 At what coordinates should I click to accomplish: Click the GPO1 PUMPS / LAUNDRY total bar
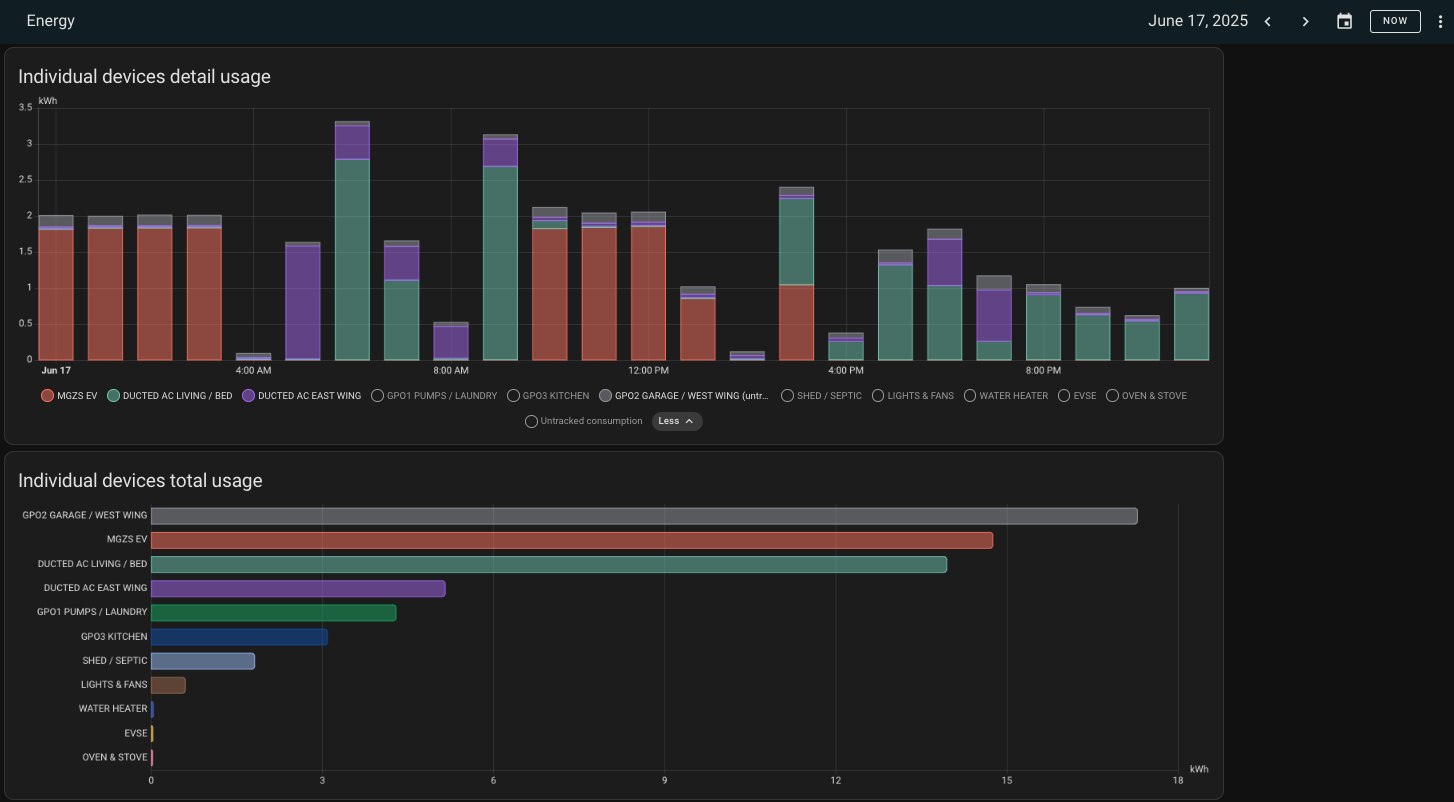coord(273,612)
